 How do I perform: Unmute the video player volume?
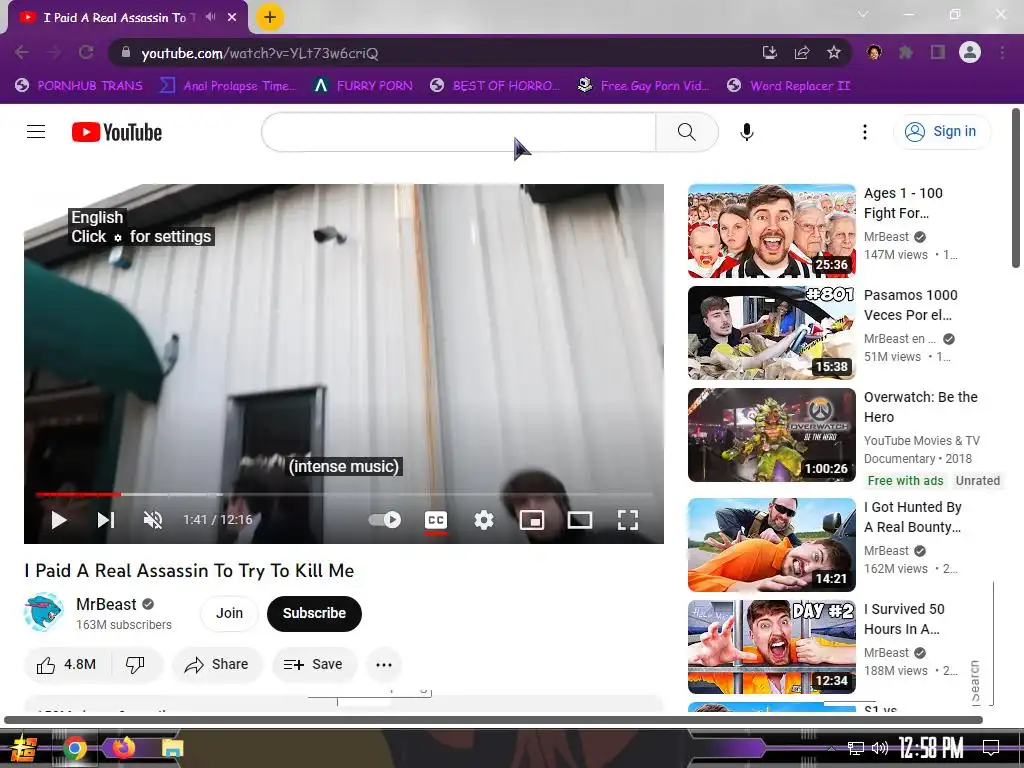coord(153,520)
